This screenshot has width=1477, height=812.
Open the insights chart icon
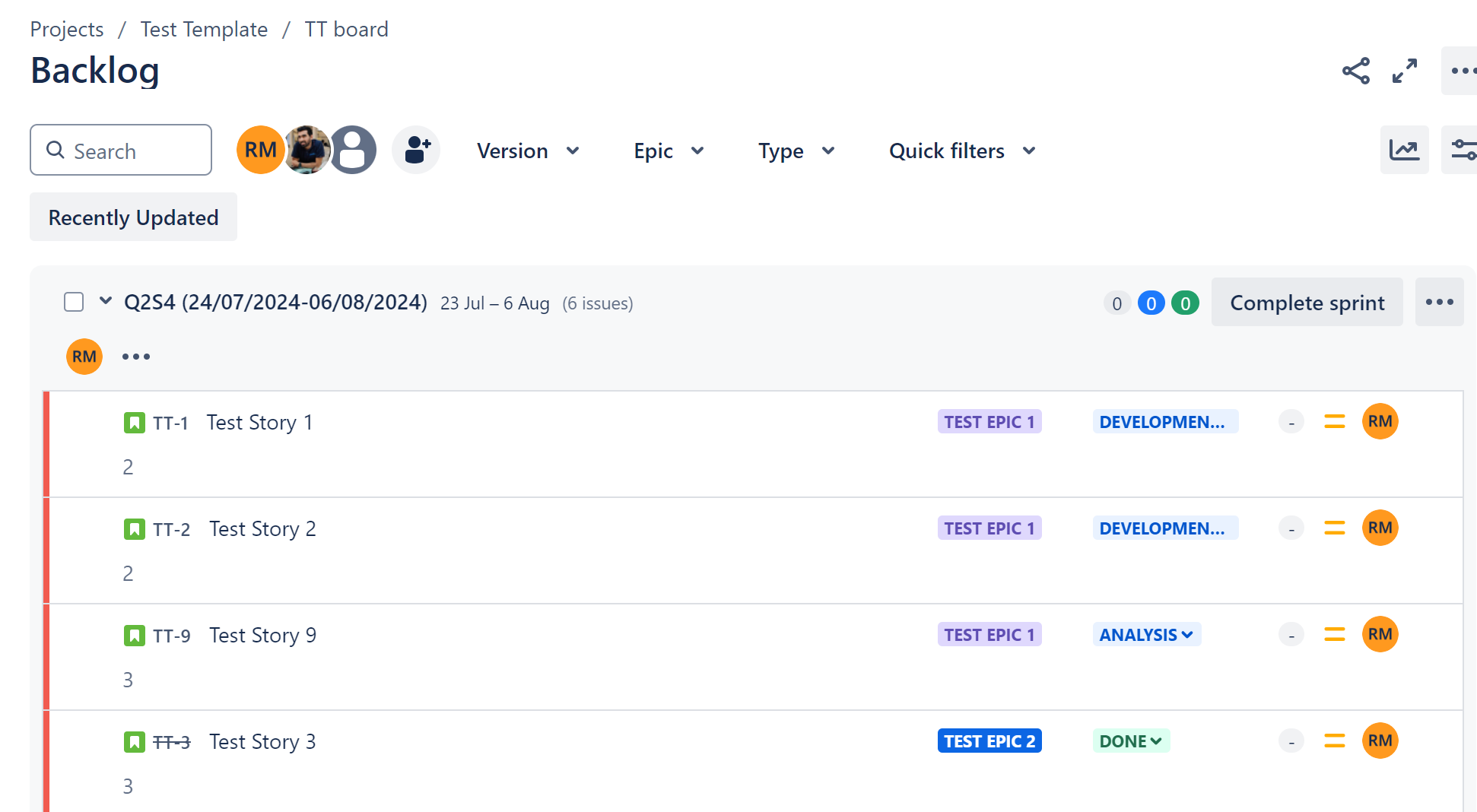(x=1404, y=150)
